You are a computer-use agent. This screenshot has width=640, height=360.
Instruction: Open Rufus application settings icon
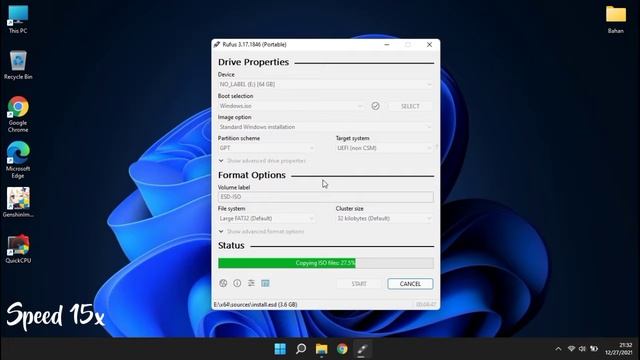tap(251, 283)
